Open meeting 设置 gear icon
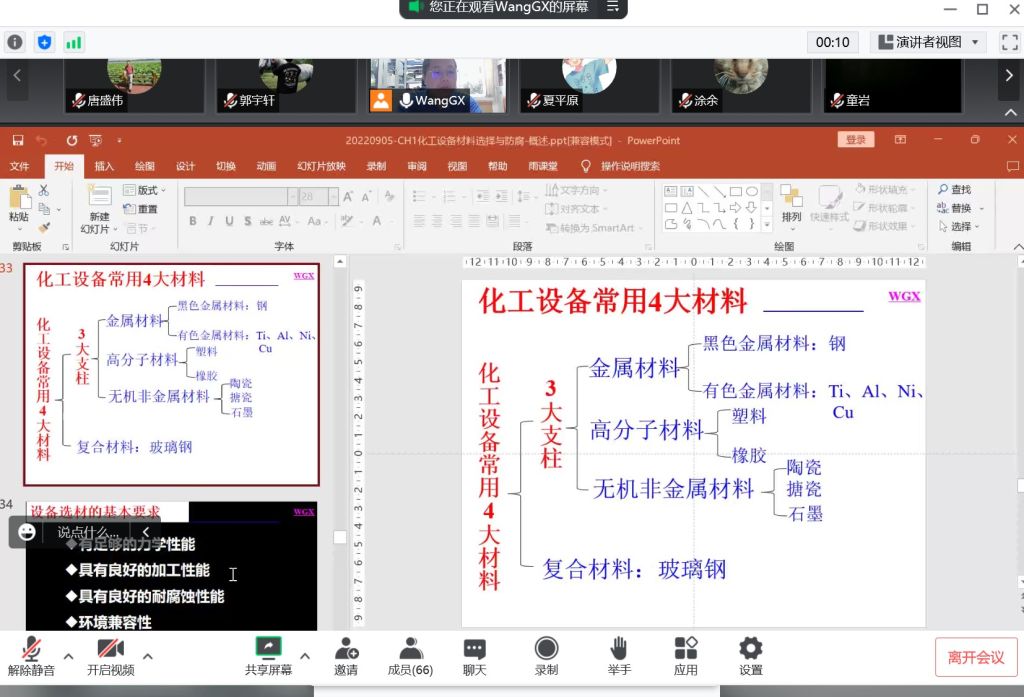1024x697 pixels. [x=750, y=656]
